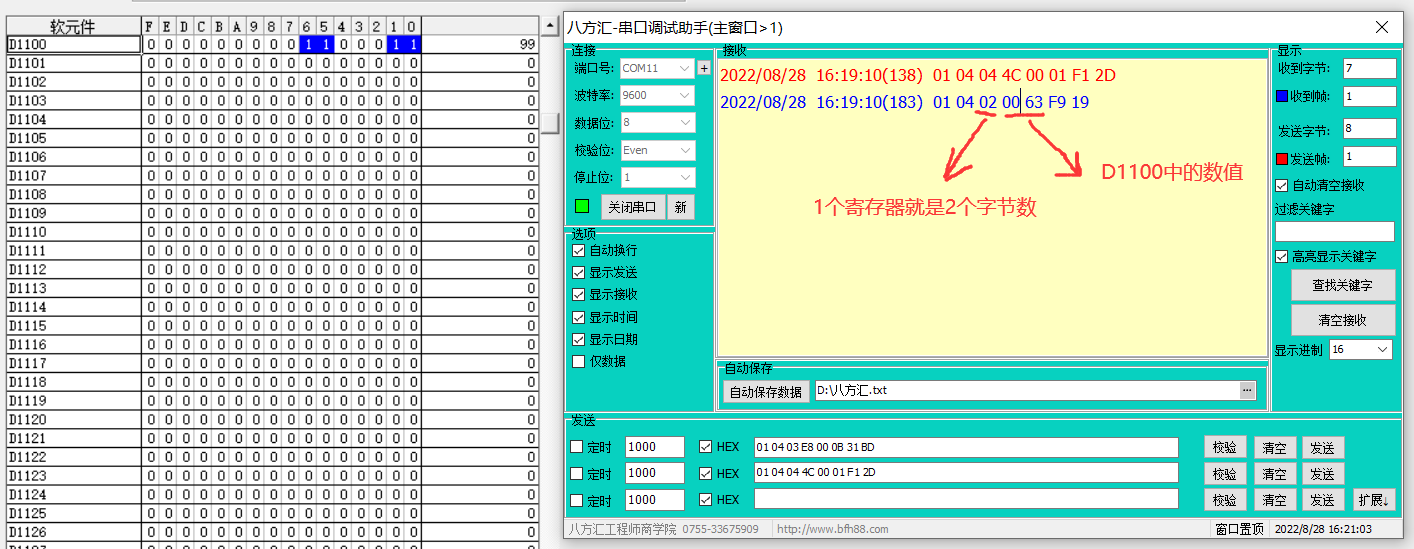Image resolution: width=1414 pixels, height=549 pixels.
Task: Click the 查找关键字 button
Action: pyautogui.click(x=1342, y=285)
